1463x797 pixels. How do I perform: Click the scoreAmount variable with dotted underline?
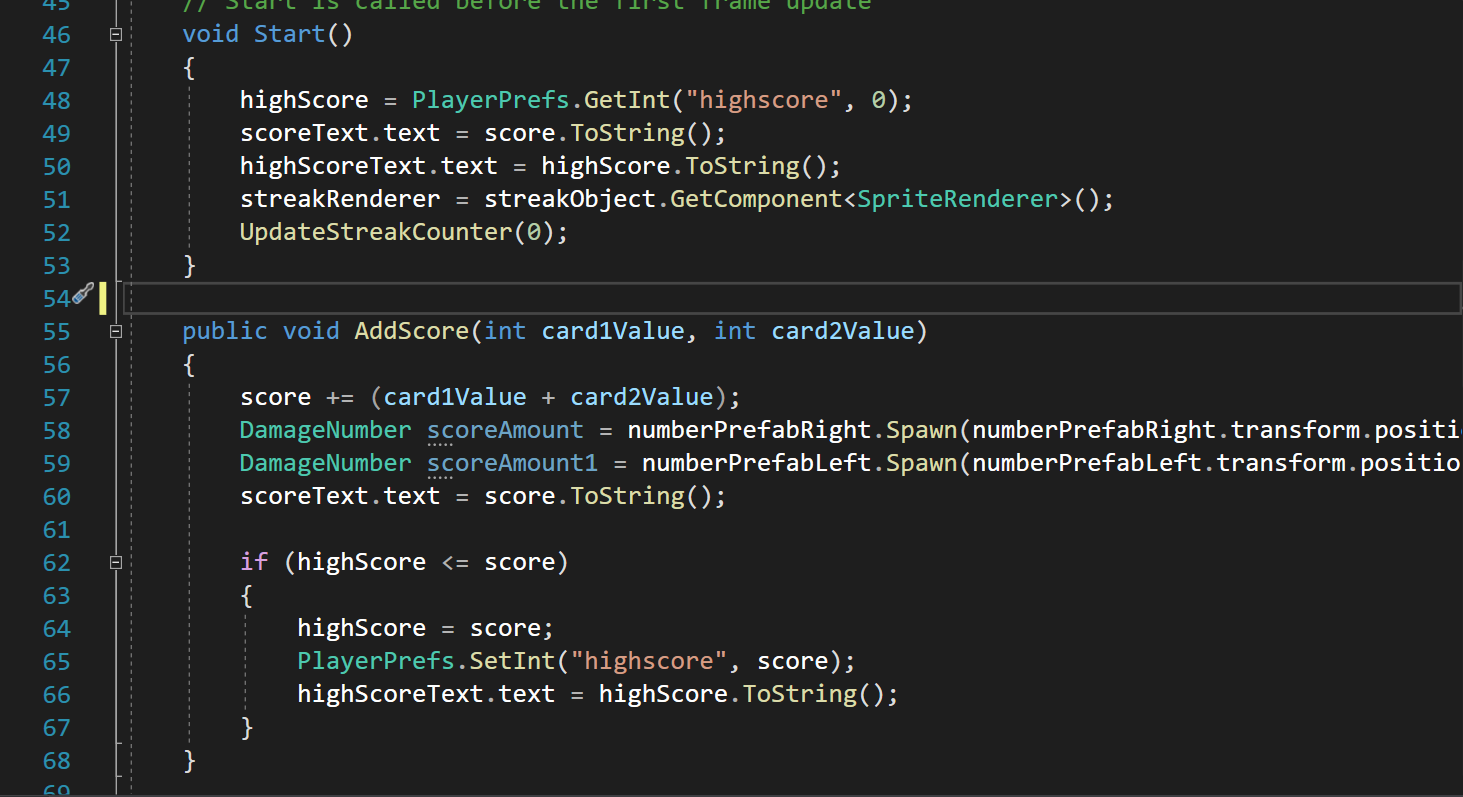(505, 430)
